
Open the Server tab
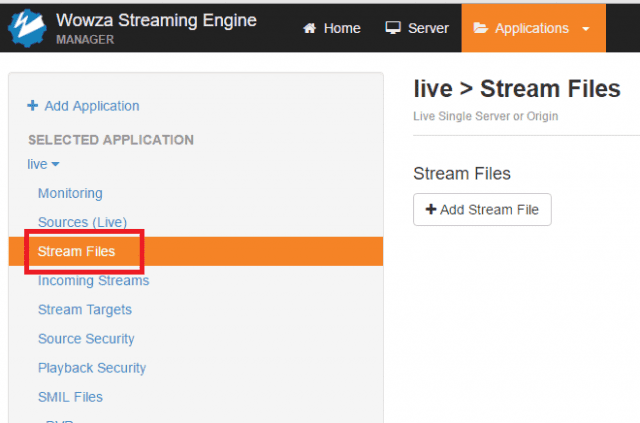(417, 28)
